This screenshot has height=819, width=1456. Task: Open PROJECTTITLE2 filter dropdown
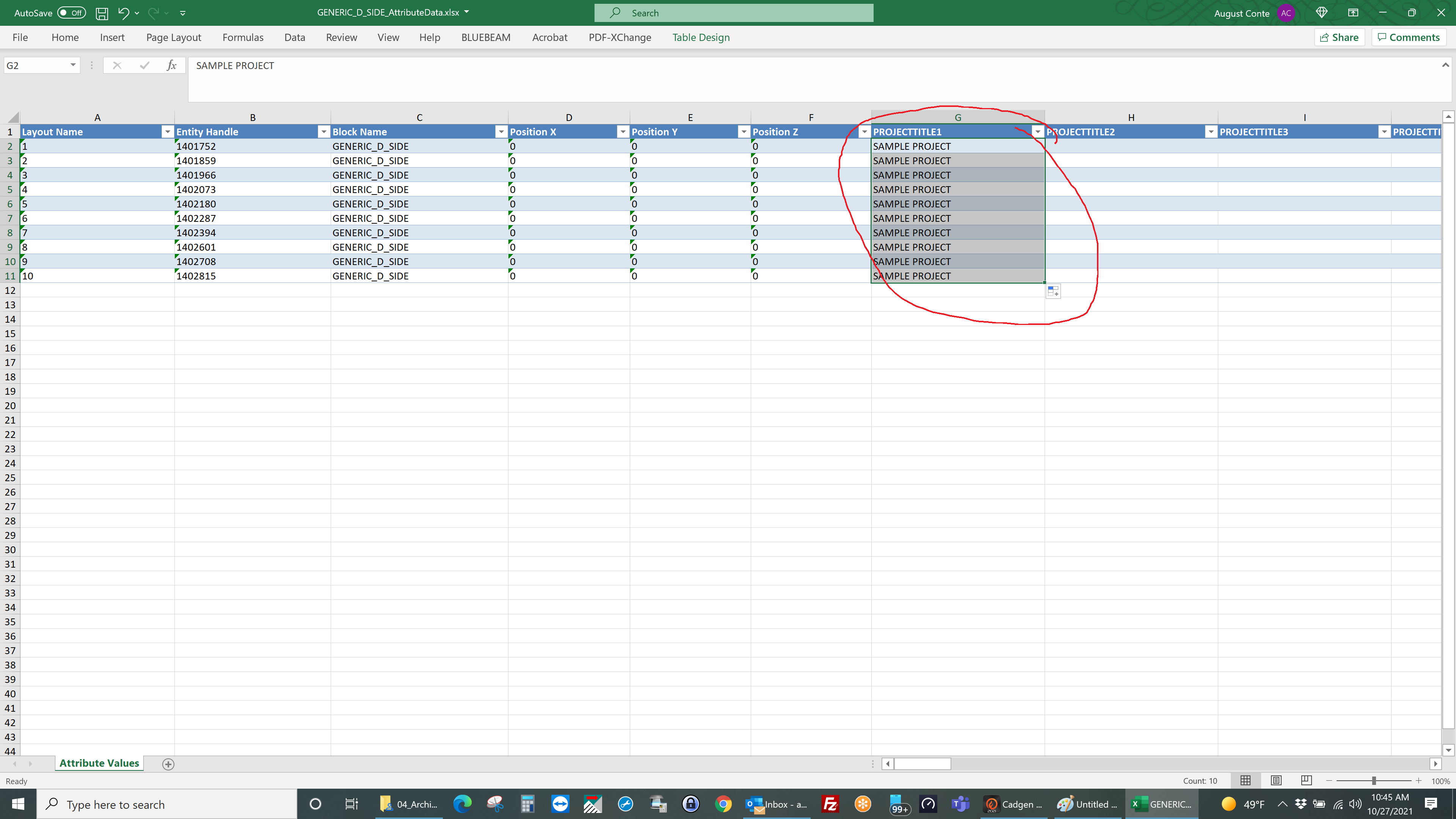(x=1211, y=132)
